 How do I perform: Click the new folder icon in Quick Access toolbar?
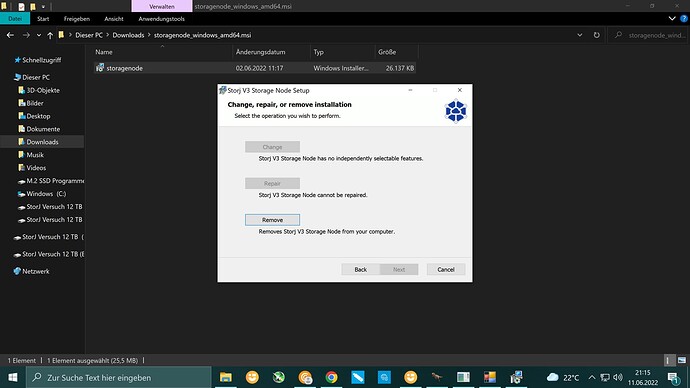pos(33,7)
